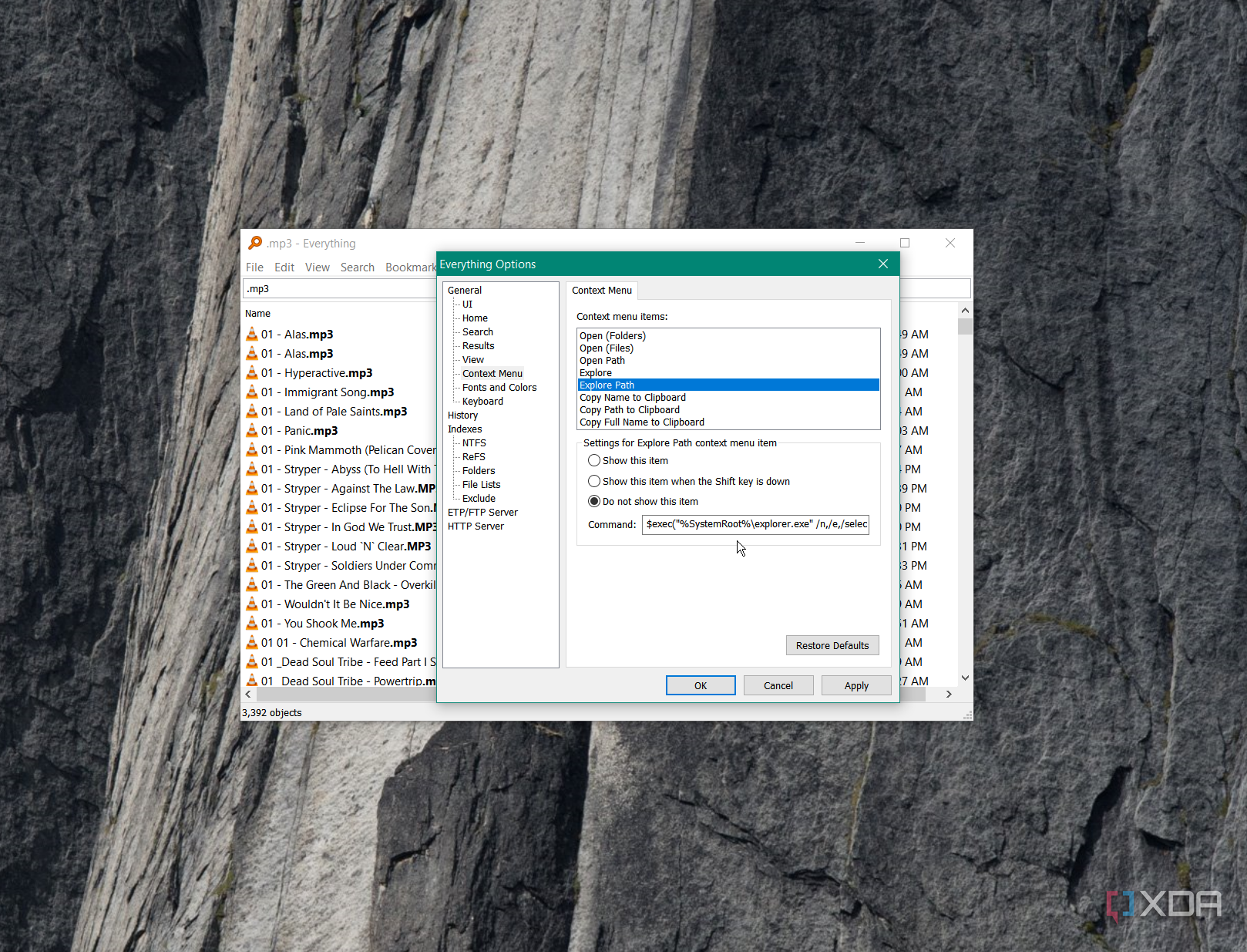Select 'Open (Folders)' list item
Screen dimensions: 1247x952
pyautogui.click(x=728, y=335)
